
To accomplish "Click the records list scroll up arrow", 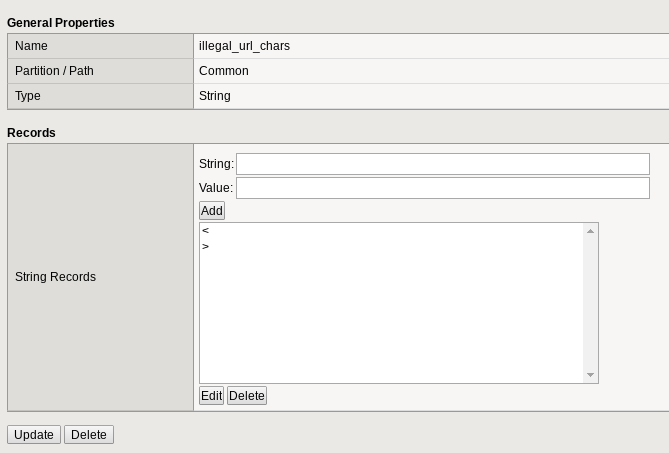I will pyautogui.click(x=590, y=231).
